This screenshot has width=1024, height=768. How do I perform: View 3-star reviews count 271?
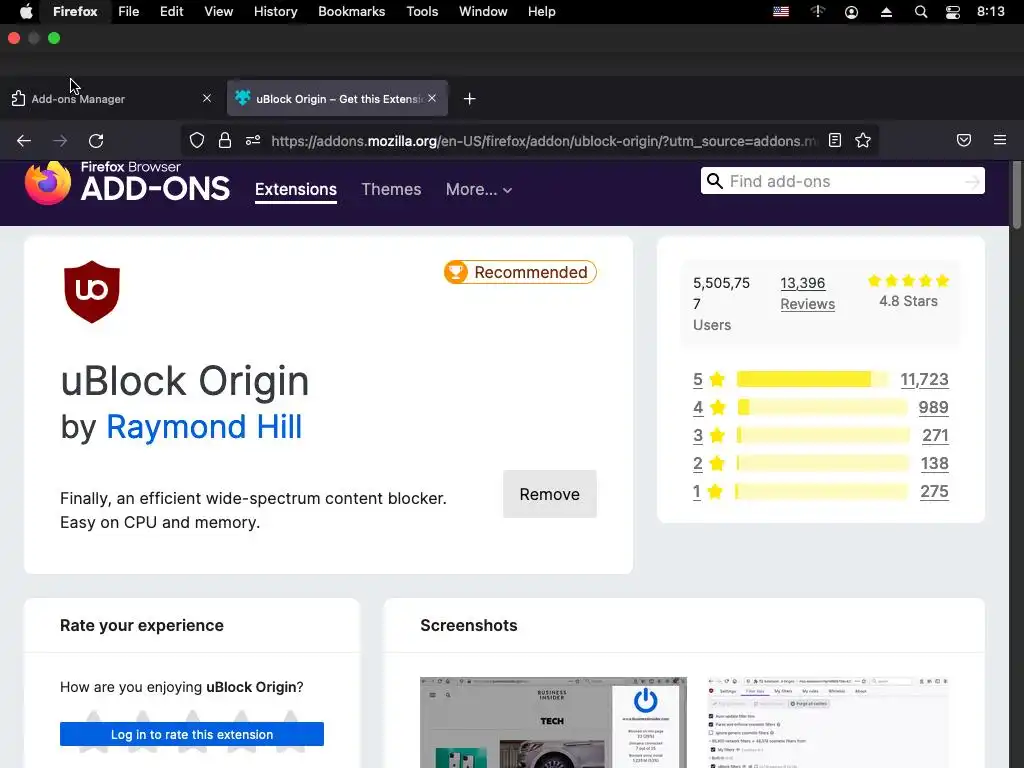click(x=935, y=436)
